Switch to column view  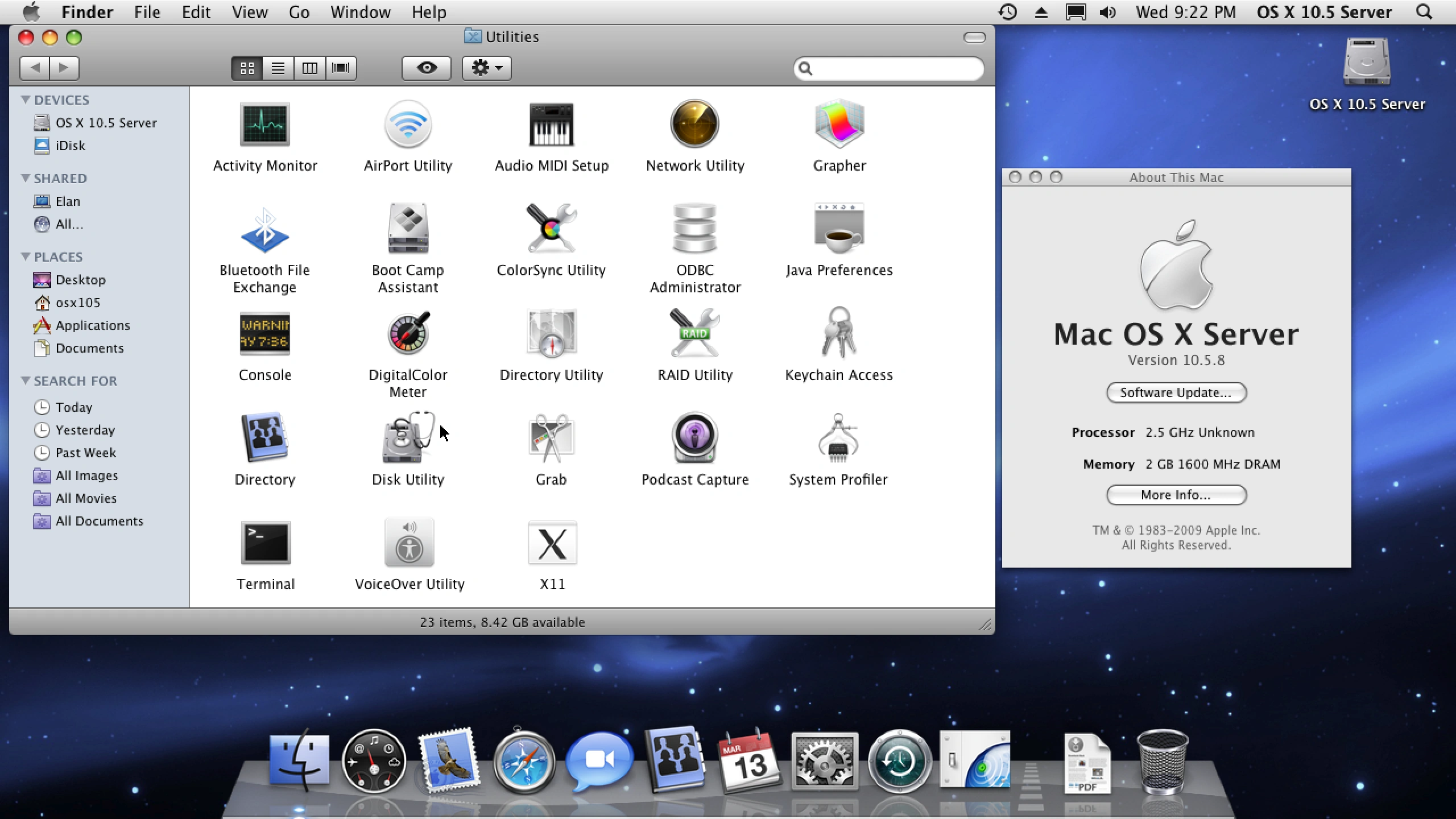(309, 68)
